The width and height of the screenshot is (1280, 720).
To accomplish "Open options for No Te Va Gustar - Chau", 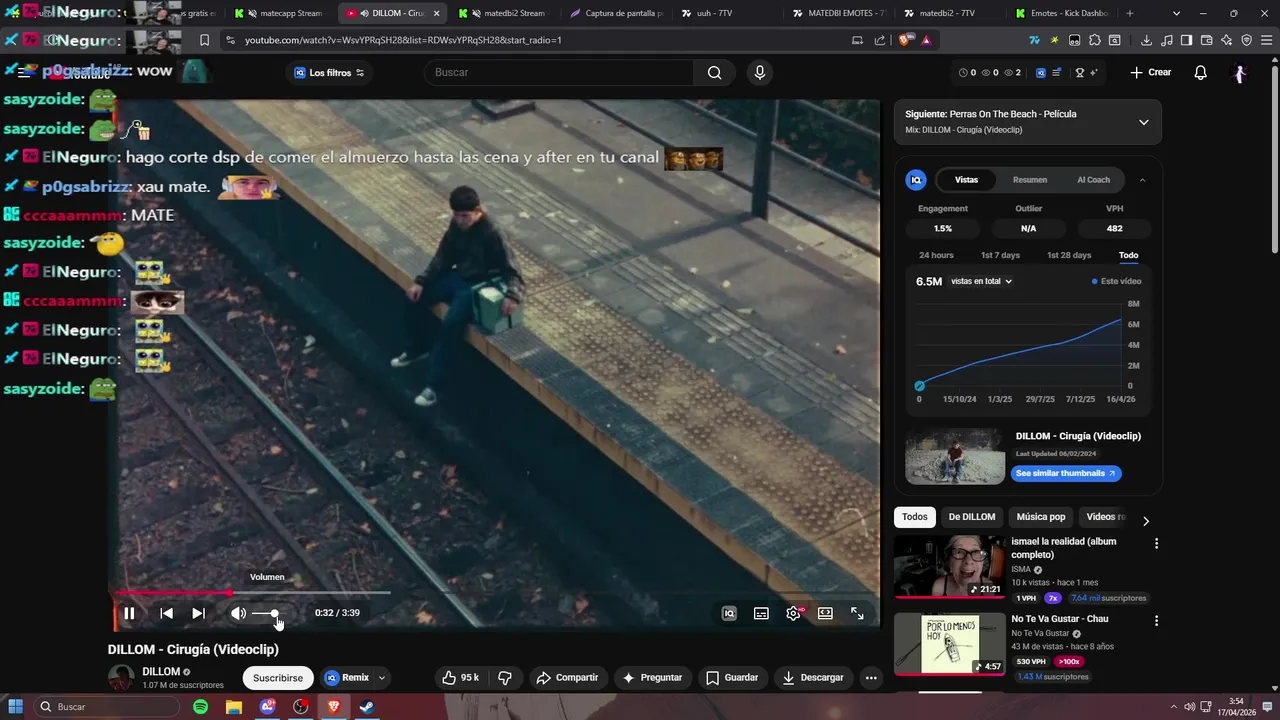I will [x=1156, y=620].
